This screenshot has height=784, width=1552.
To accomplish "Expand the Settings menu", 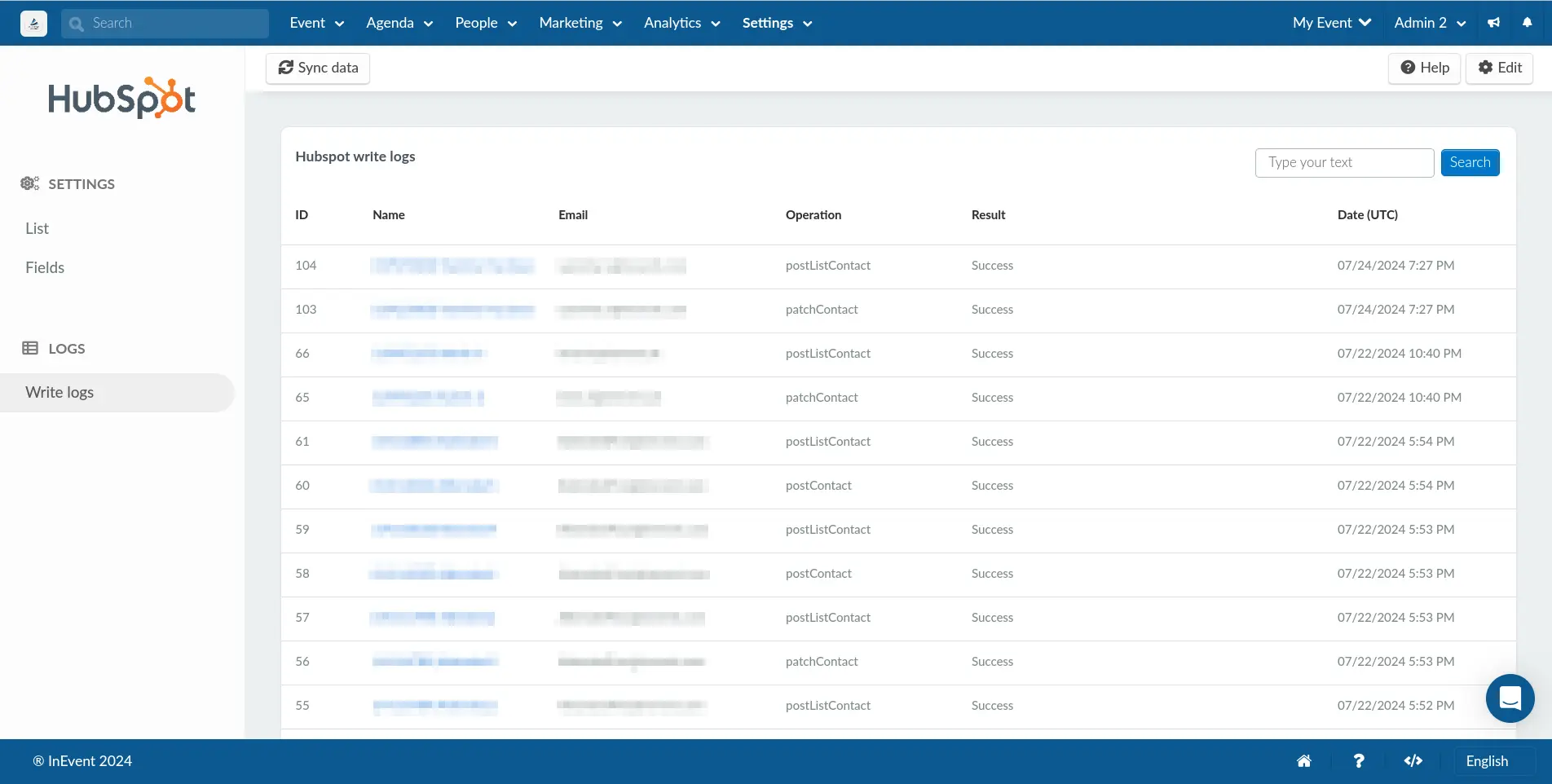I will coord(777,23).
